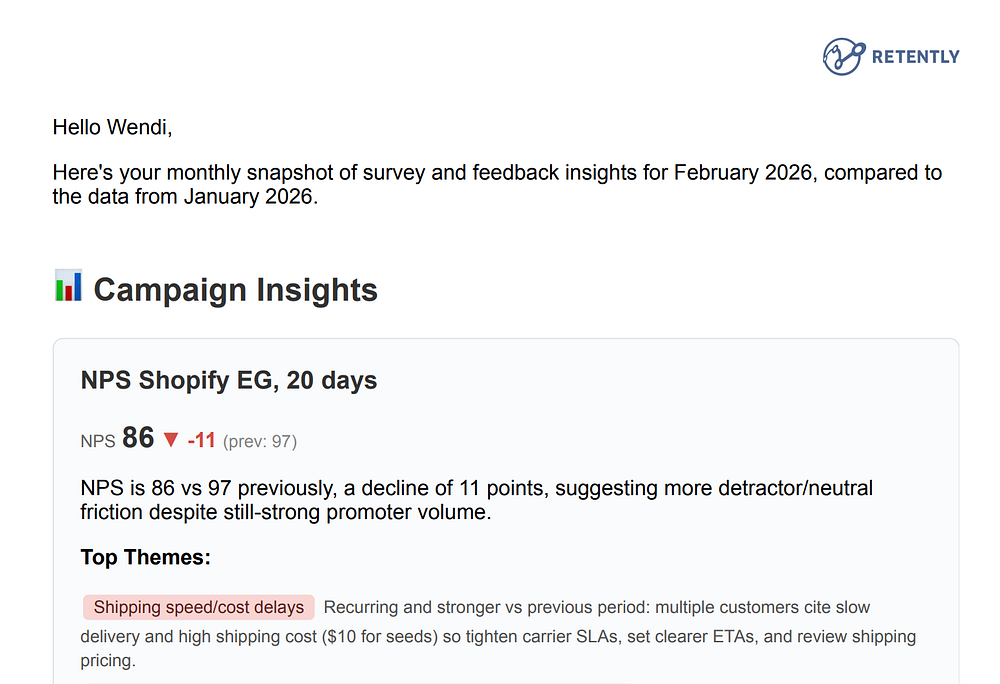Click the -11 change value
The width and height of the screenshot is (1000, 684).
coord(201,441)
